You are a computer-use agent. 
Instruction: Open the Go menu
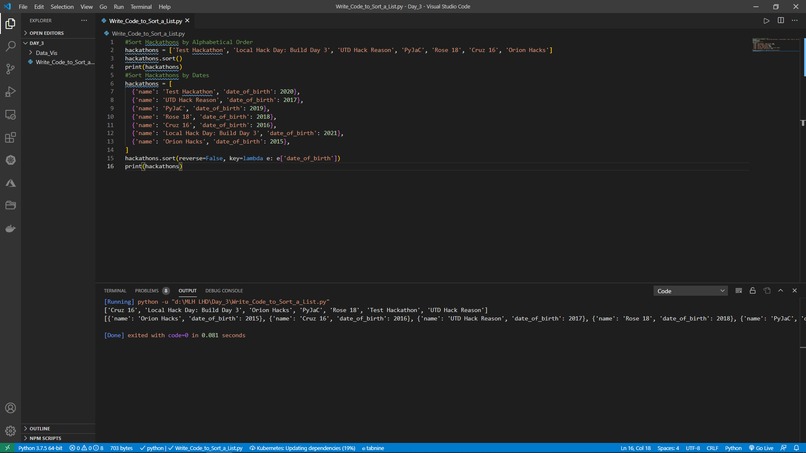point(103,7)
